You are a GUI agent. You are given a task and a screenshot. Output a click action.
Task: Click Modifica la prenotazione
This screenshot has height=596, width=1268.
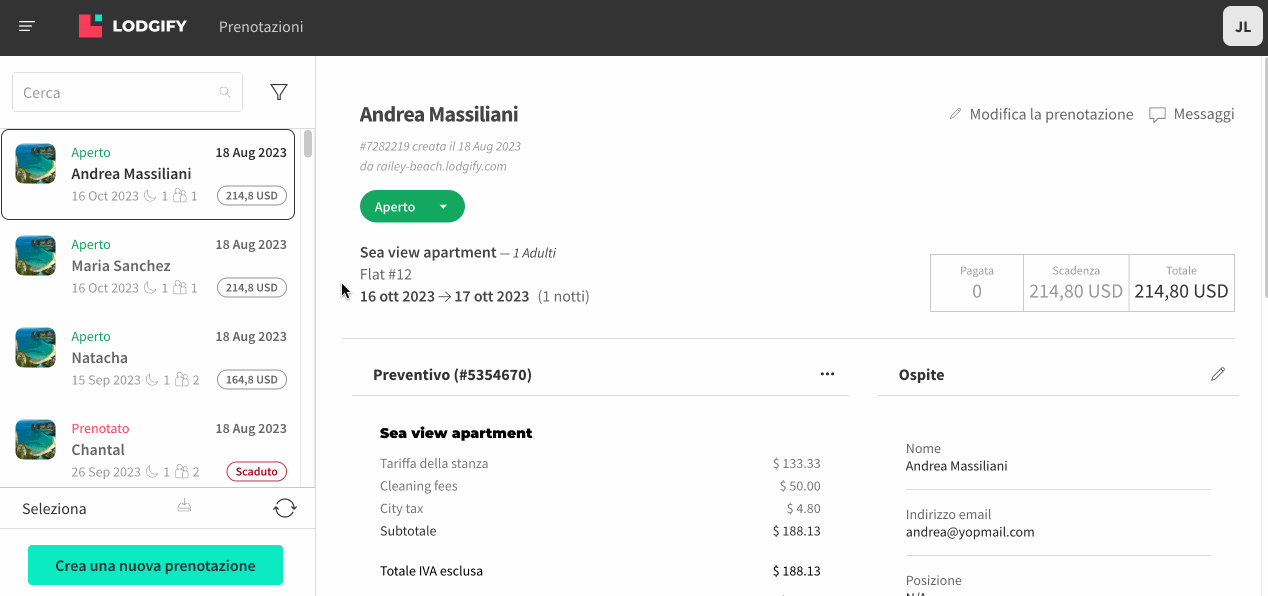pyautogui.click(x=1041, y=114)
